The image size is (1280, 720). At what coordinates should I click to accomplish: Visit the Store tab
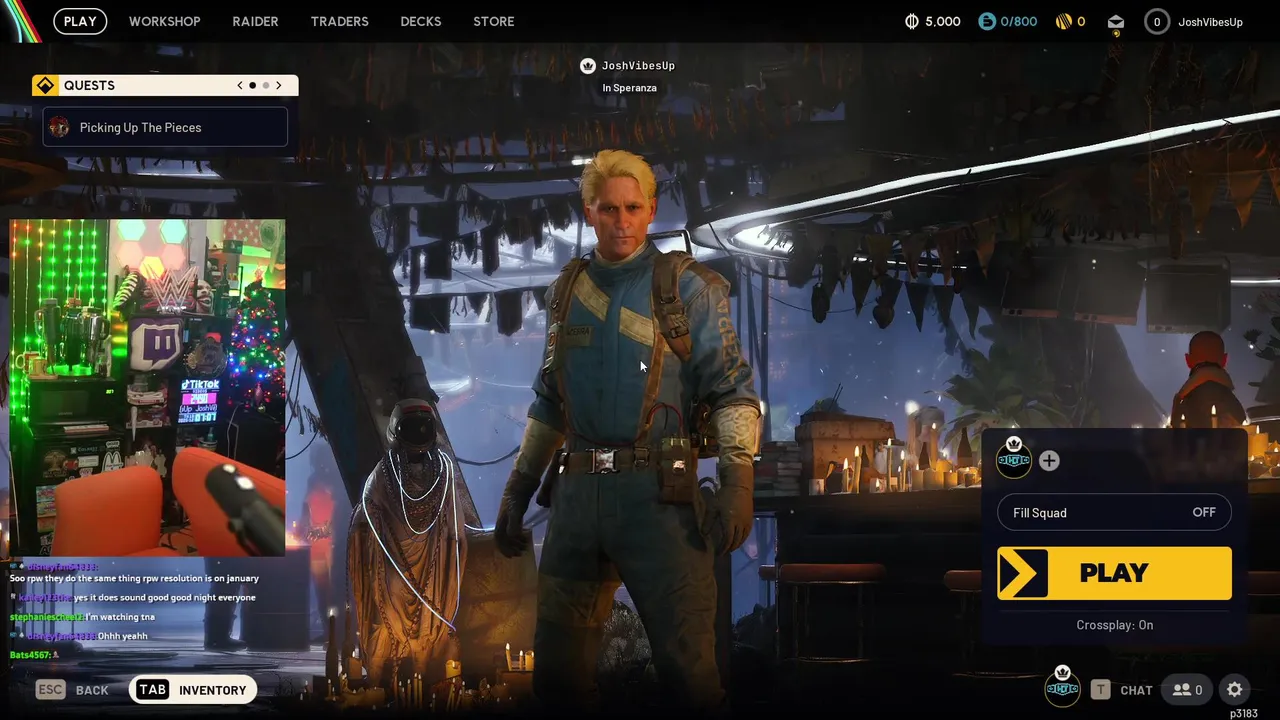(x=494, y=21)
